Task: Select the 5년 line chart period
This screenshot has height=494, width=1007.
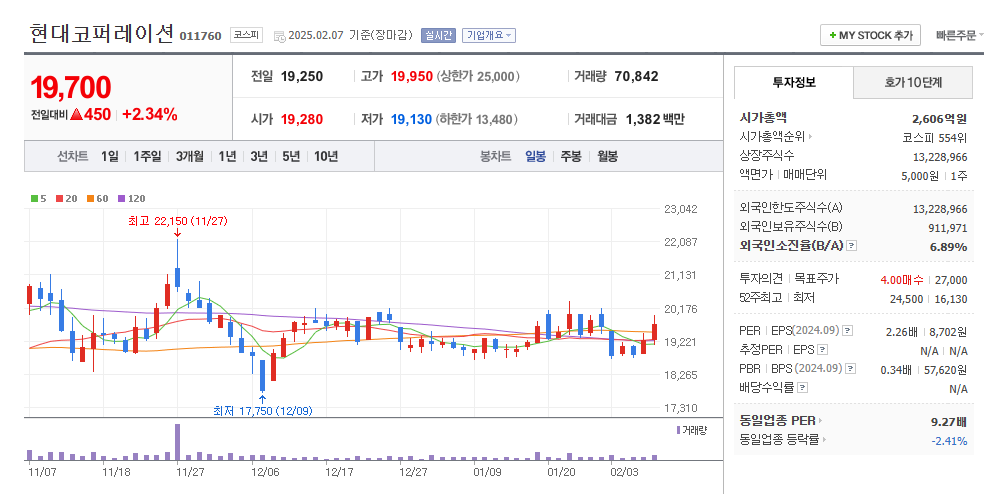Action: pyautogui.click(x=292, y=156)
